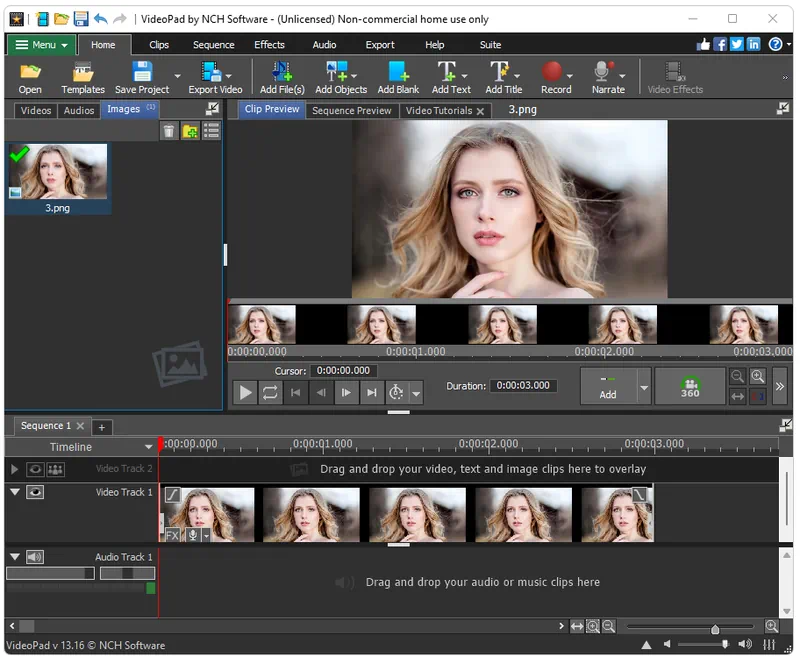The width and height of the screenshot is (800, 657).
Task: Click the Add clip to sequence button
Action: pyautogui.click(x=608, y=387)
